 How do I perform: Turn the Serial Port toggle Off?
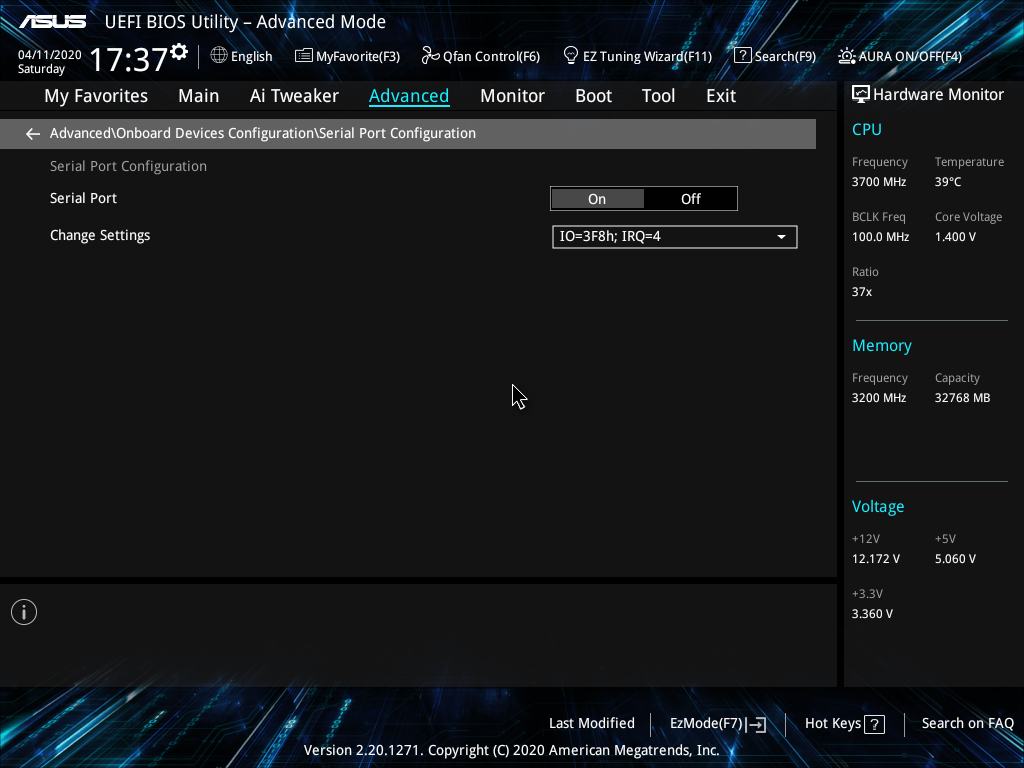point(690,199)
